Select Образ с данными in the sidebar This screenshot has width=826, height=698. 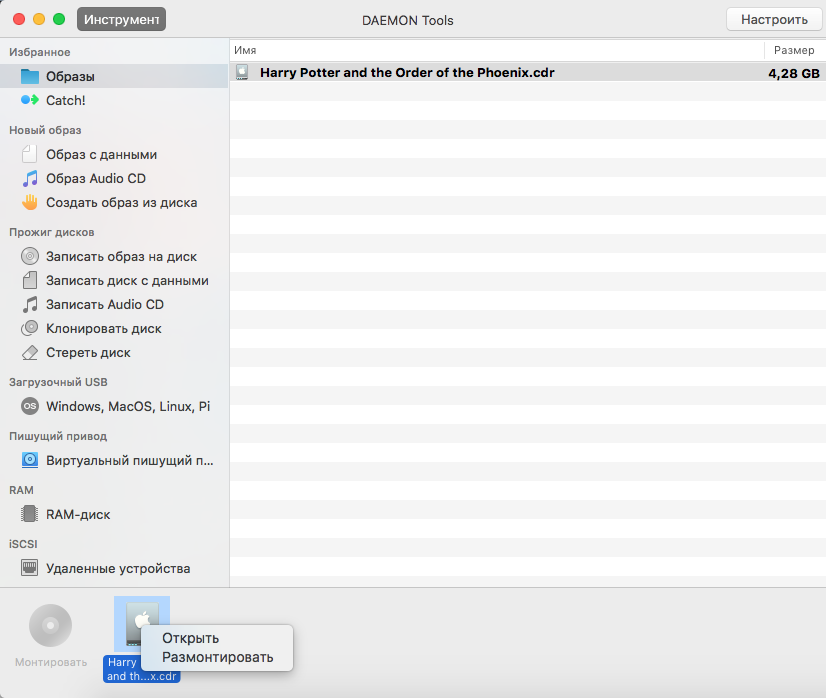tap(114, 154)
